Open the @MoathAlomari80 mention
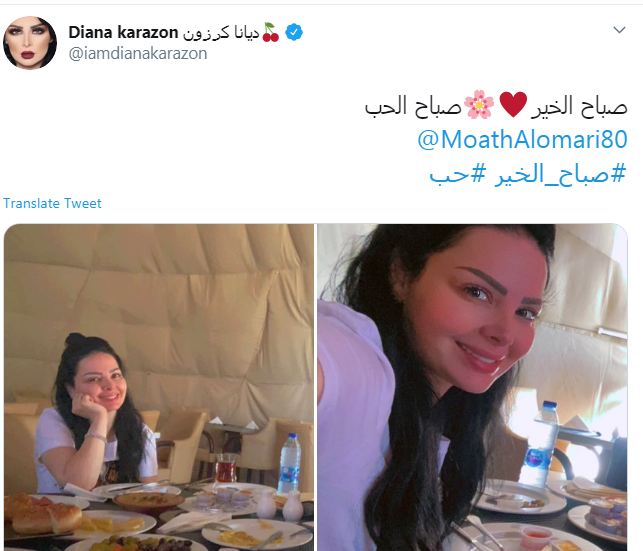643x551 pixels. tap(522, 139)
